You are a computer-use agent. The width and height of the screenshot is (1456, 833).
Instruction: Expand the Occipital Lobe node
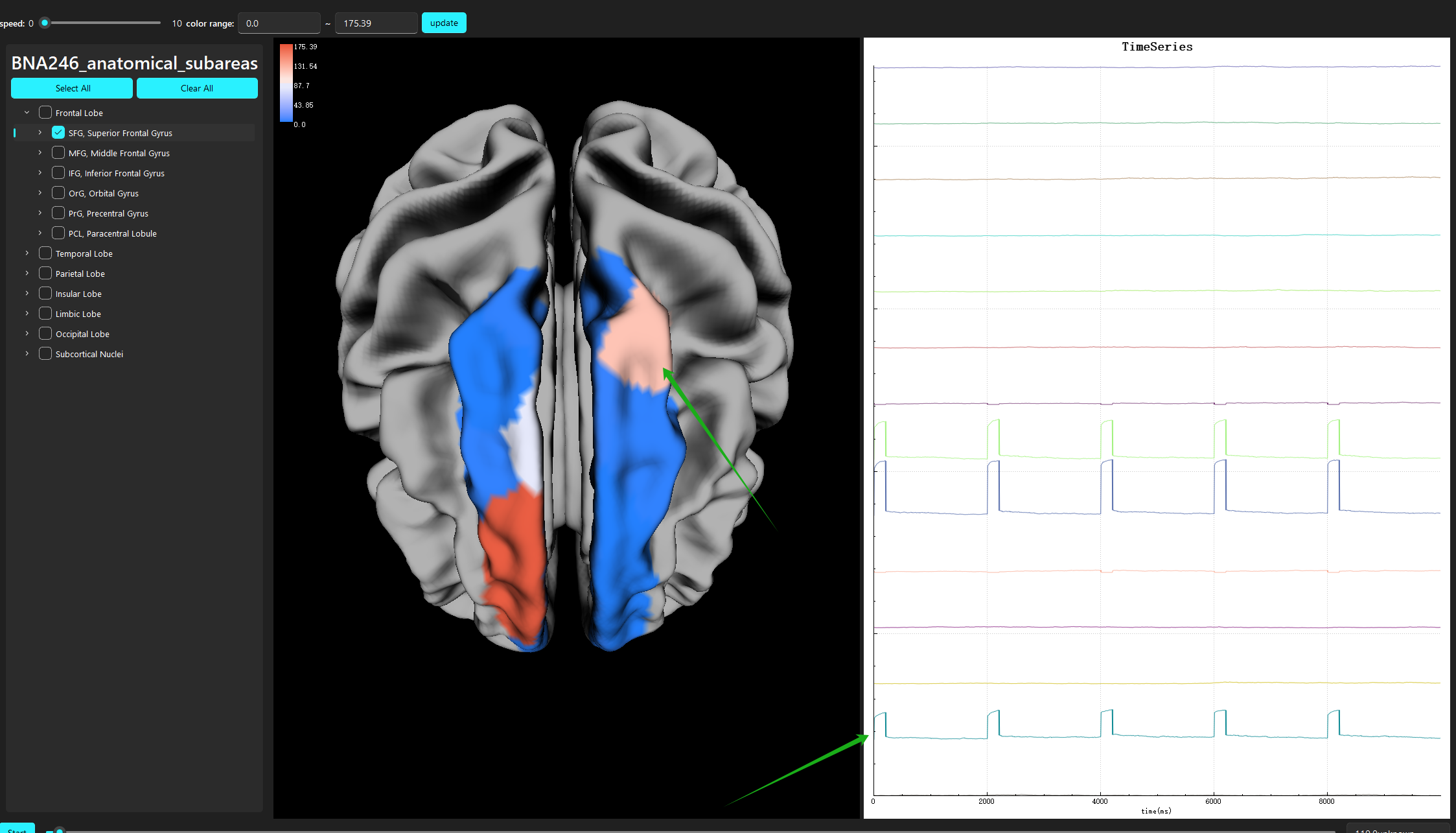[x=27, y=333]
